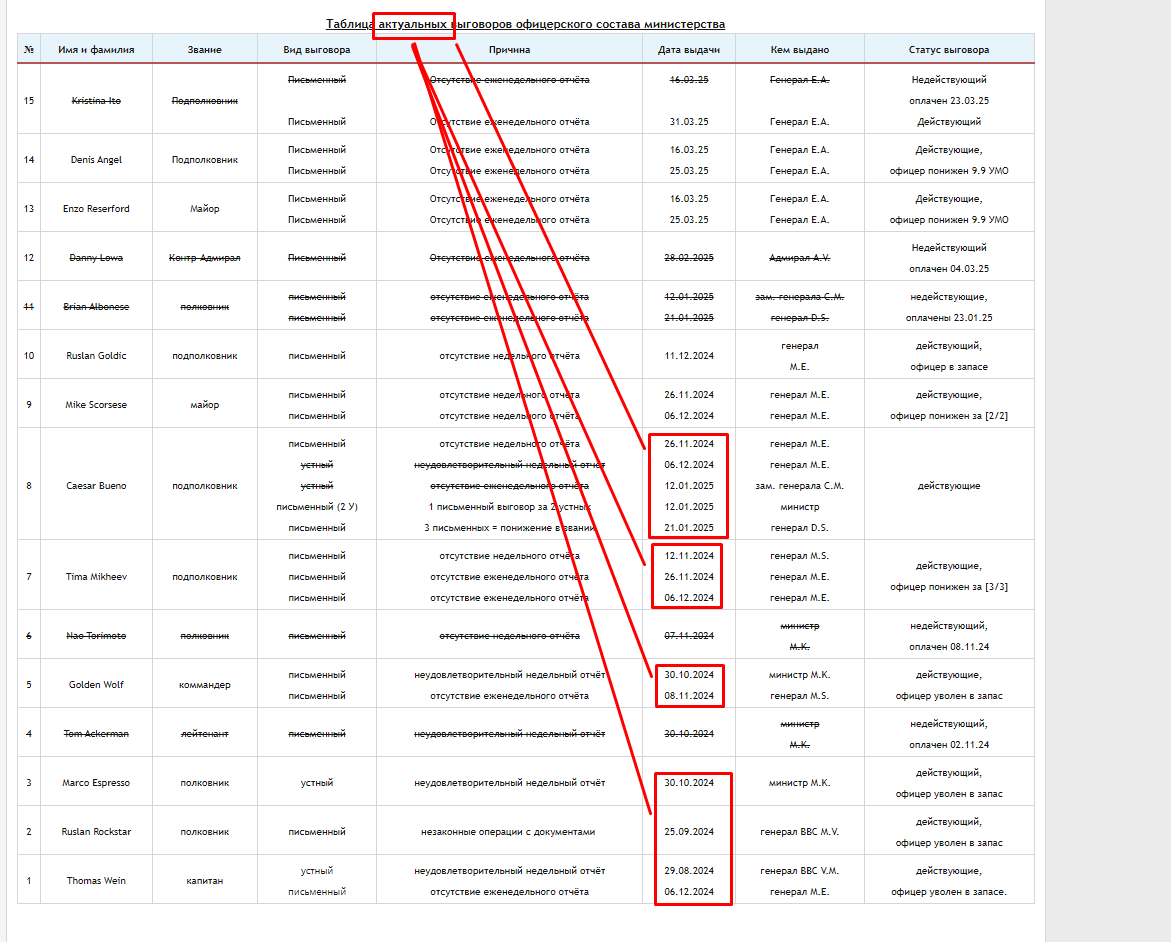Select the 'Дата выдачи' column header
The width and height of the screenshot is (1171, 942).
[689, 49]
